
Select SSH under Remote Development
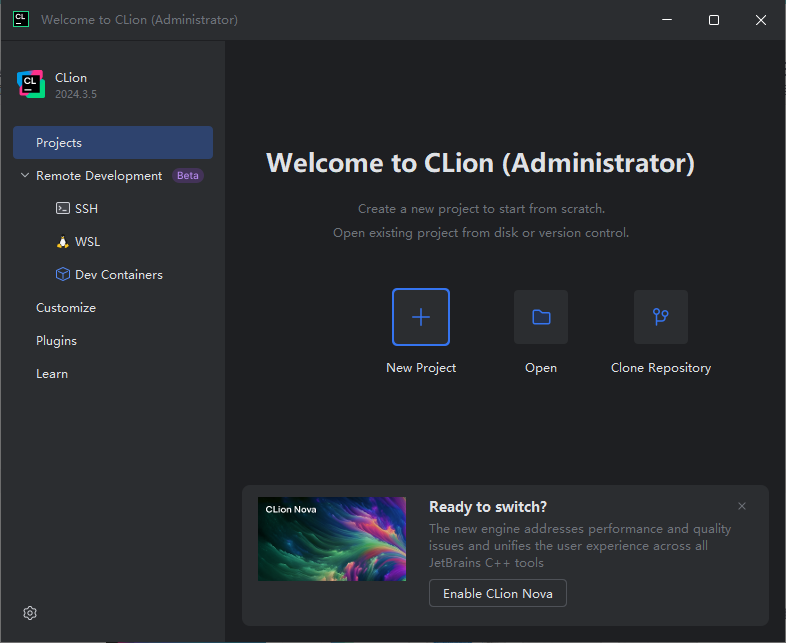pos(86,208)
